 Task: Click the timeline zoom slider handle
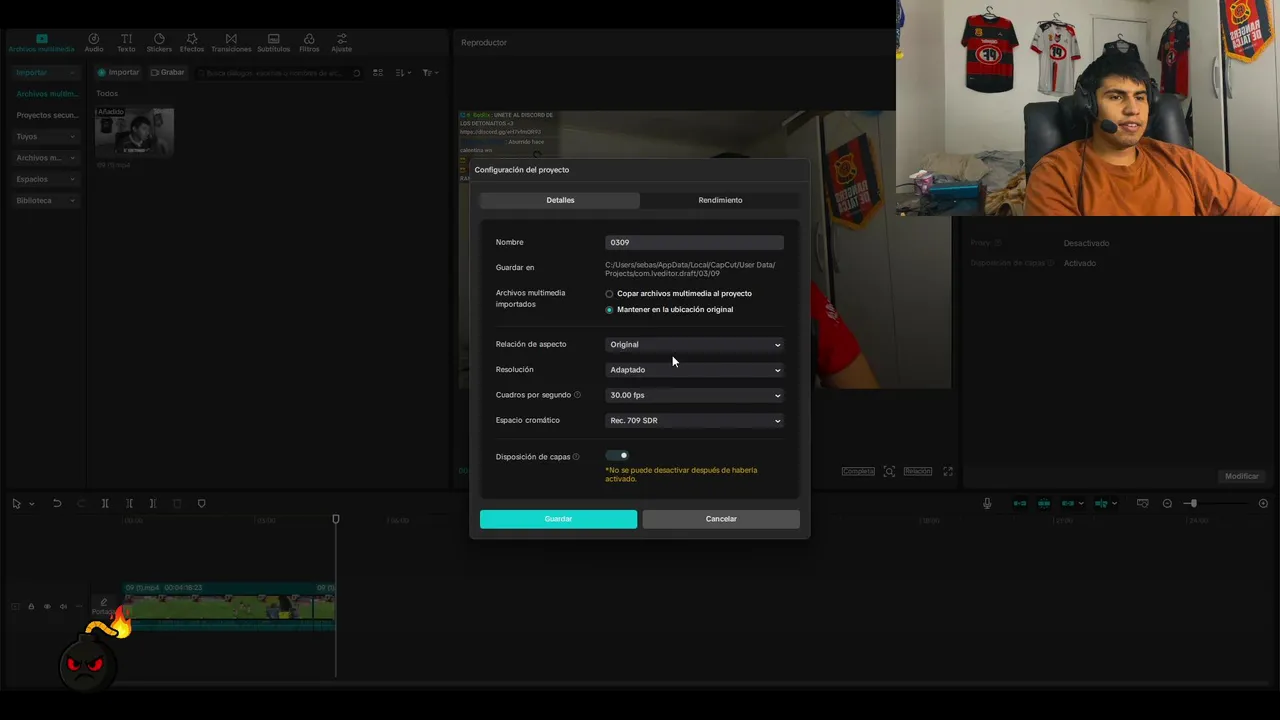tap(1192, 504)
